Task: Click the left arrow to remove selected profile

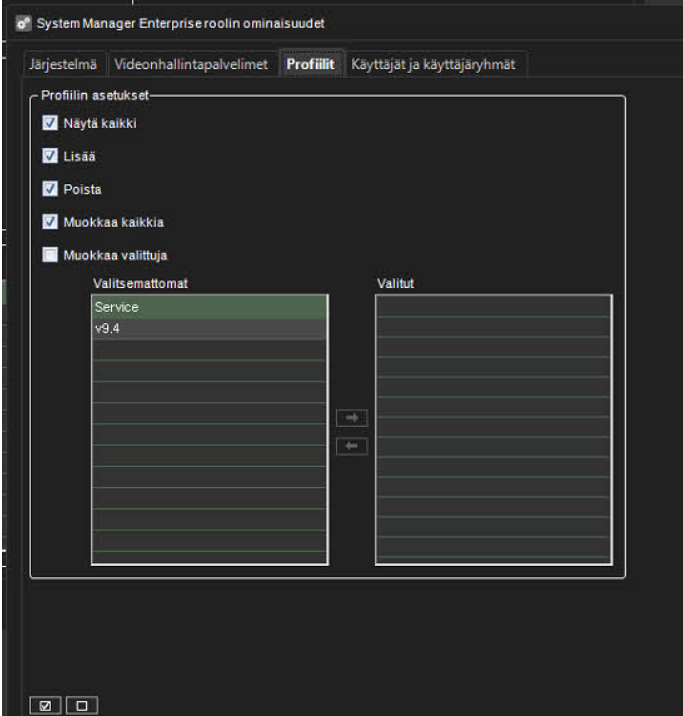Action: pyautogui.click(x=352, y=447)
